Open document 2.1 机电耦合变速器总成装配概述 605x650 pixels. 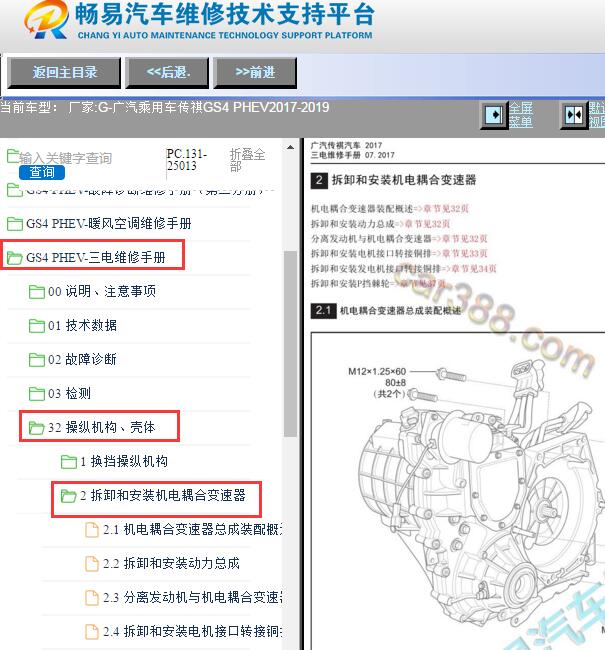192,529
